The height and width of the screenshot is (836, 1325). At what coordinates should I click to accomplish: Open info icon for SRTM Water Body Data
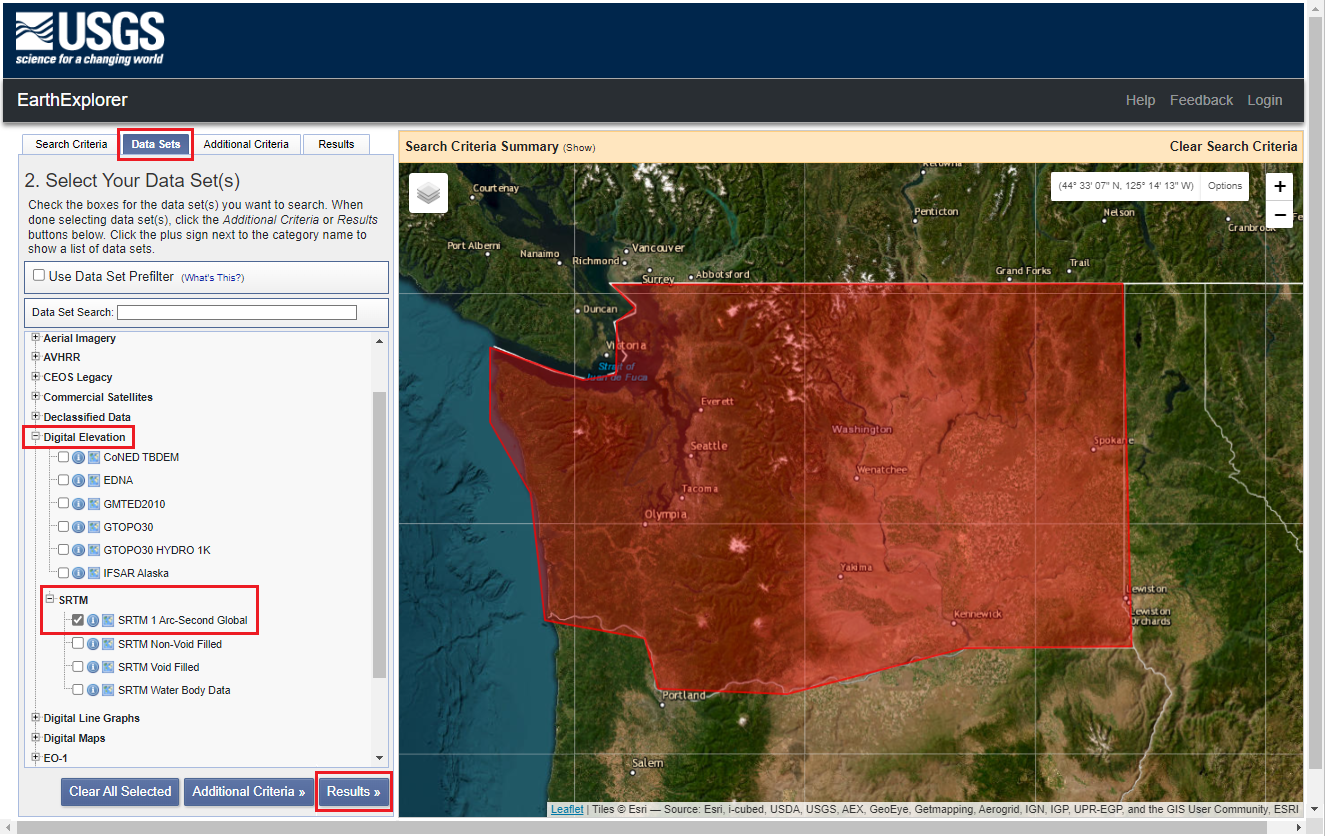point(93,690)
